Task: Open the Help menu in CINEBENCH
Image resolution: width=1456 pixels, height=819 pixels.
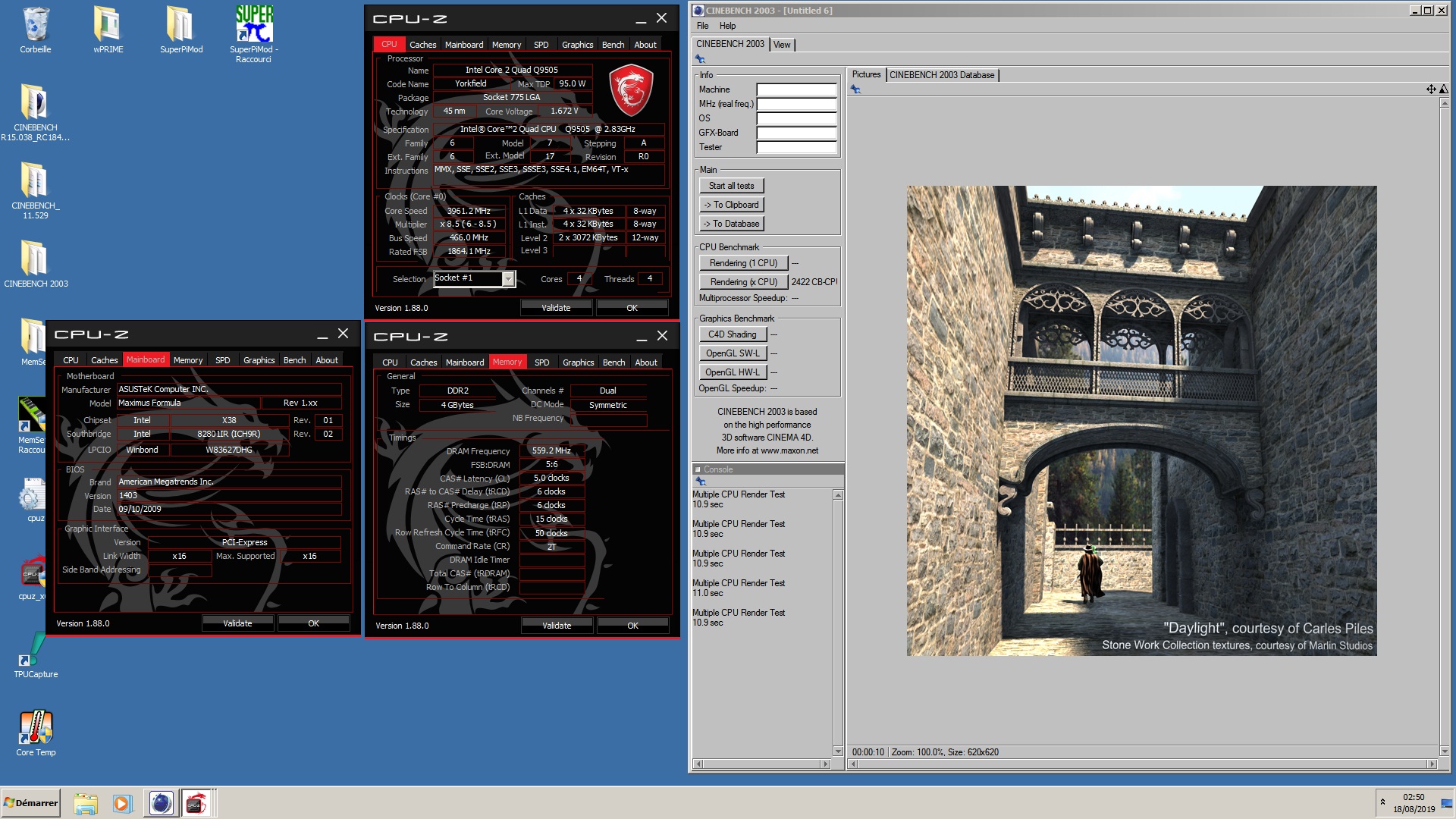Action: coord(727,26)
